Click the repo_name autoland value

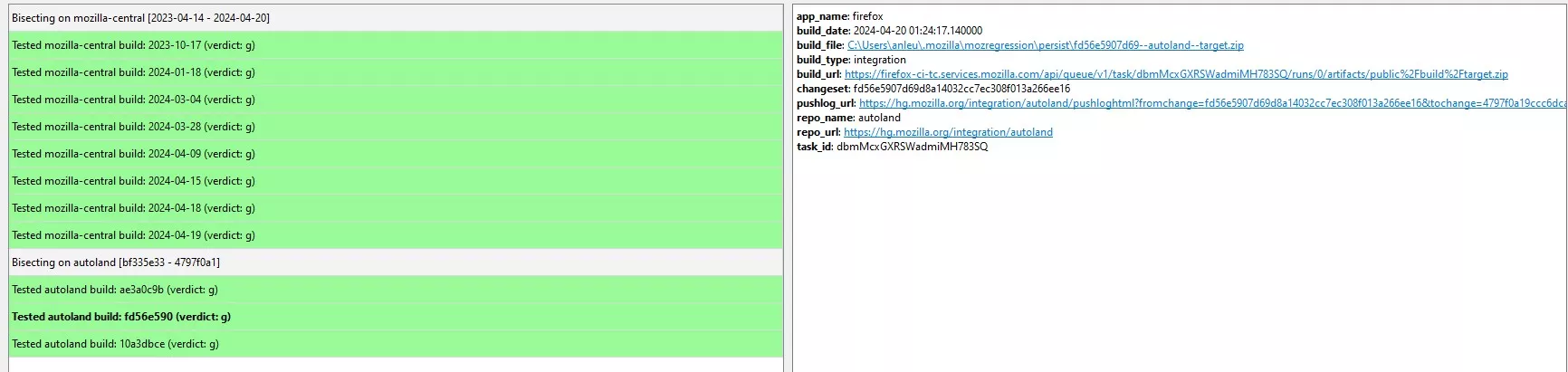[879, 118]
